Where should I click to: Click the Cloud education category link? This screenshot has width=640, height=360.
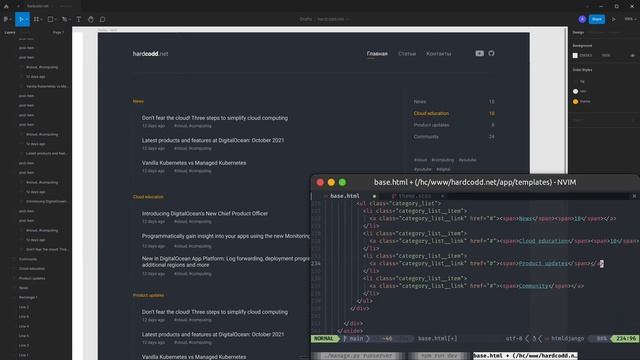(x=431, y=113)
